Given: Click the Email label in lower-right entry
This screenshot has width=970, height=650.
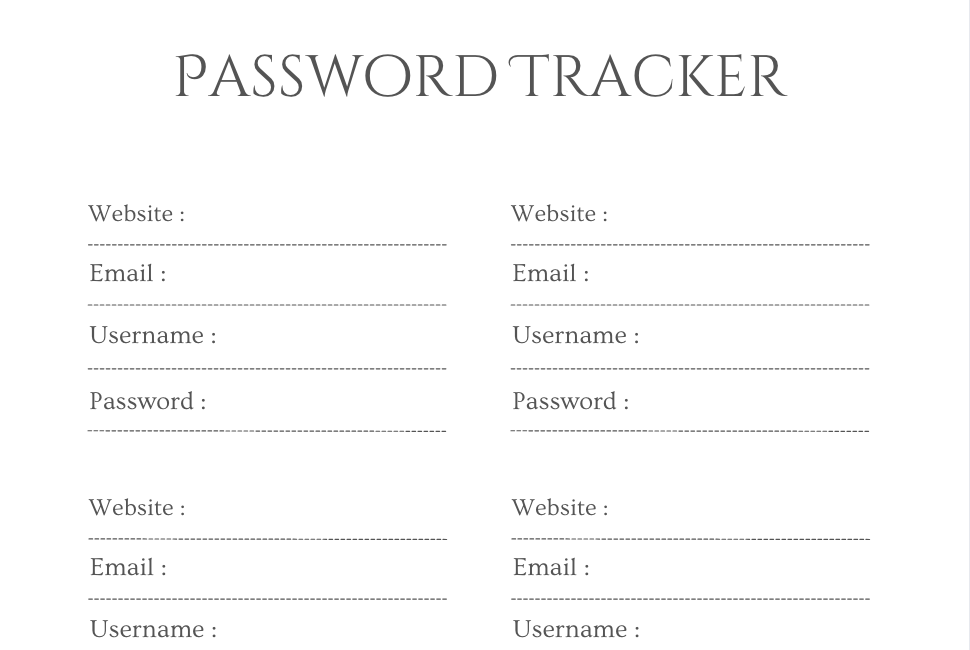Looking at the screenshot, I should [552, 567].
